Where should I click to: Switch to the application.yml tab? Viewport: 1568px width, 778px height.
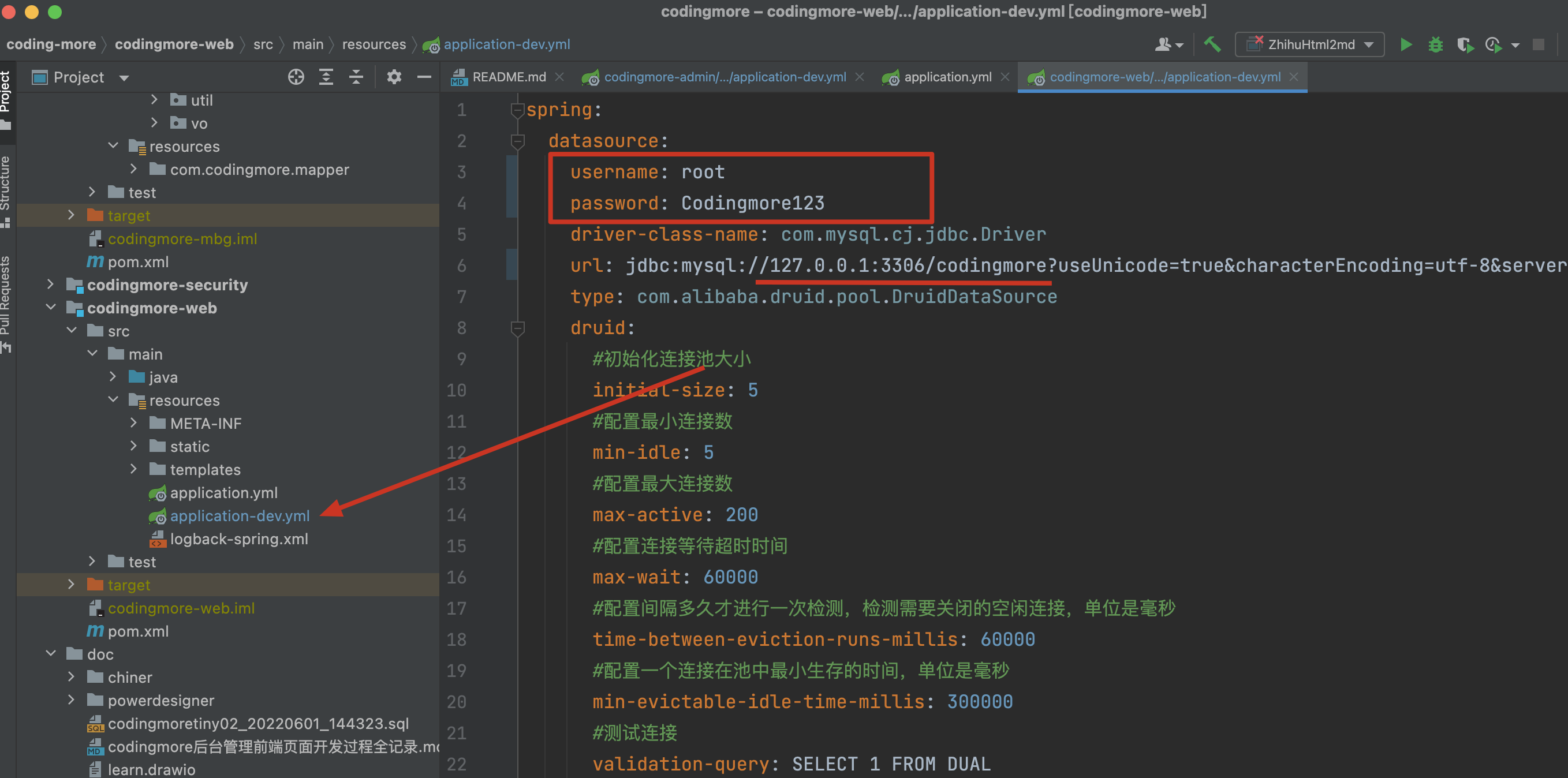click(947, 77)
